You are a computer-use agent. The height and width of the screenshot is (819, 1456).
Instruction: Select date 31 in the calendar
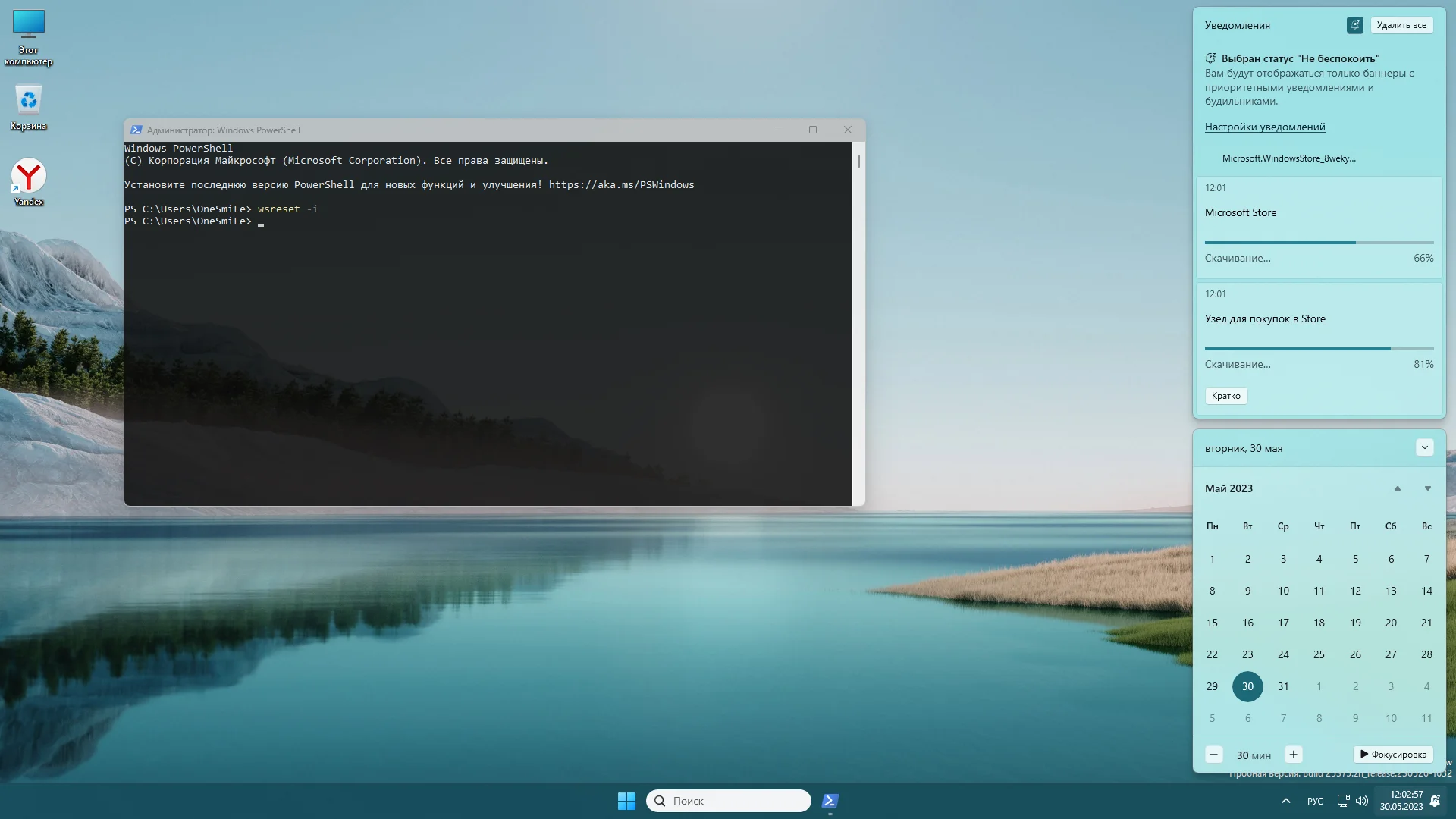1283,686
